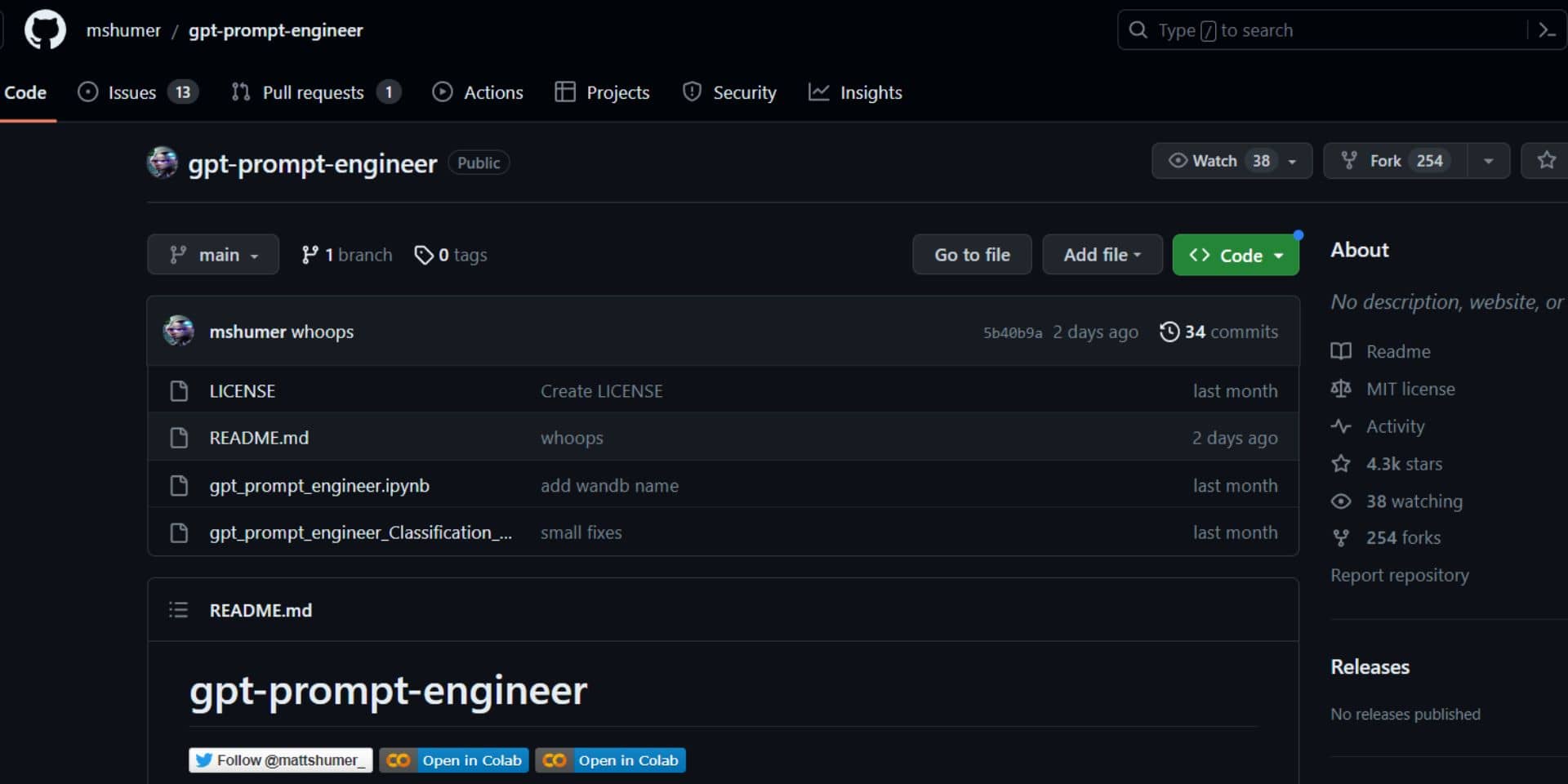
Task: Click the Public visibility label
Action: (479, 163)
